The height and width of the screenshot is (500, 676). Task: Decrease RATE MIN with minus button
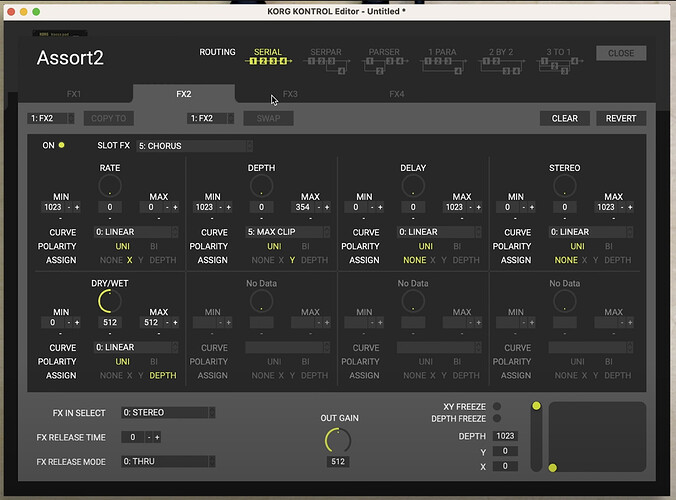click(69, 207)
